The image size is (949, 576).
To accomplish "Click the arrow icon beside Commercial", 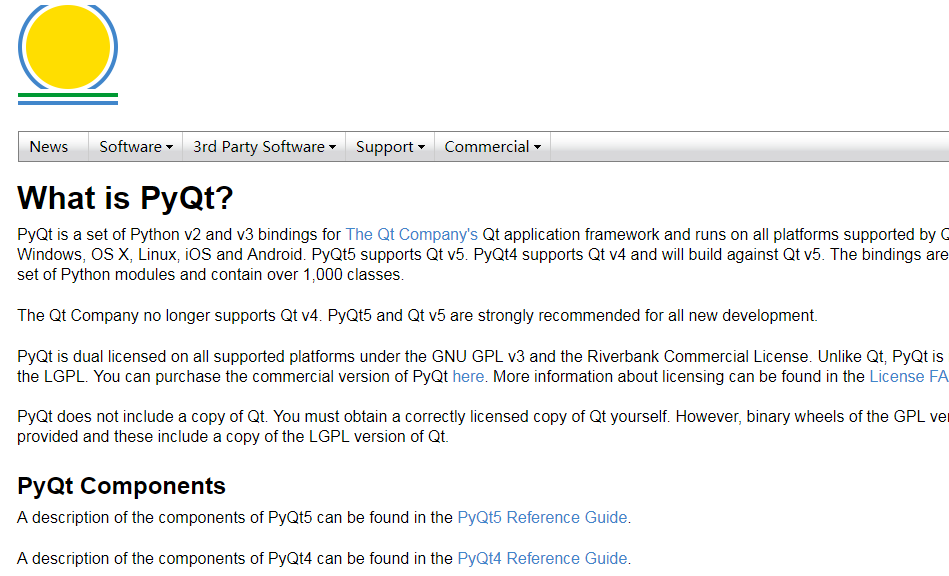I will click(537, 147).
